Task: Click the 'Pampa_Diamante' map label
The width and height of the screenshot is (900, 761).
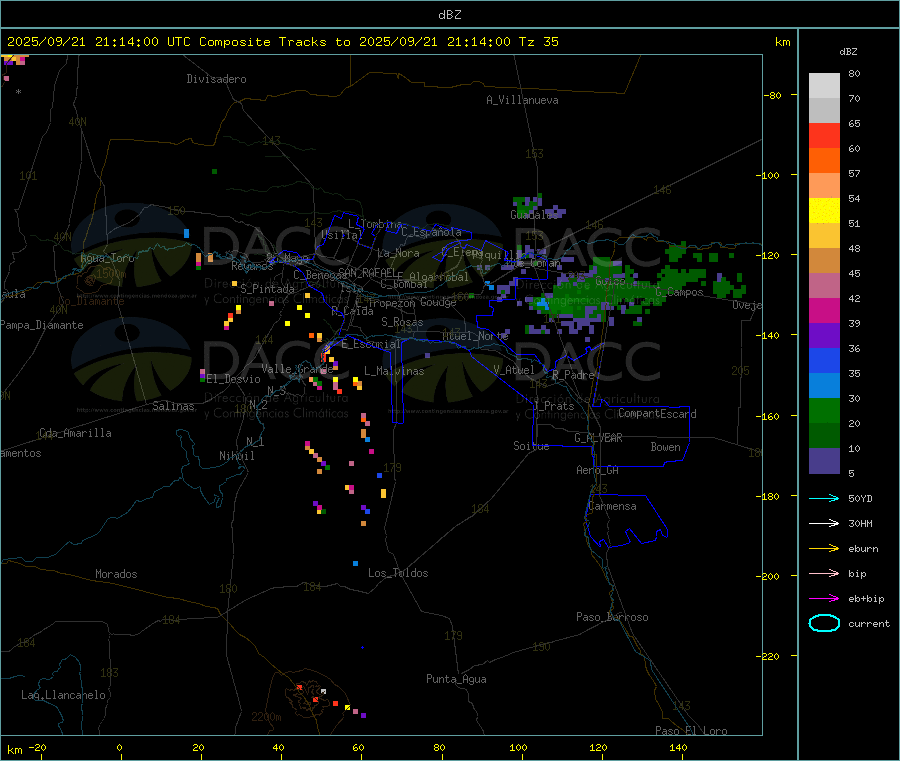Action: (x=41, y=325)
